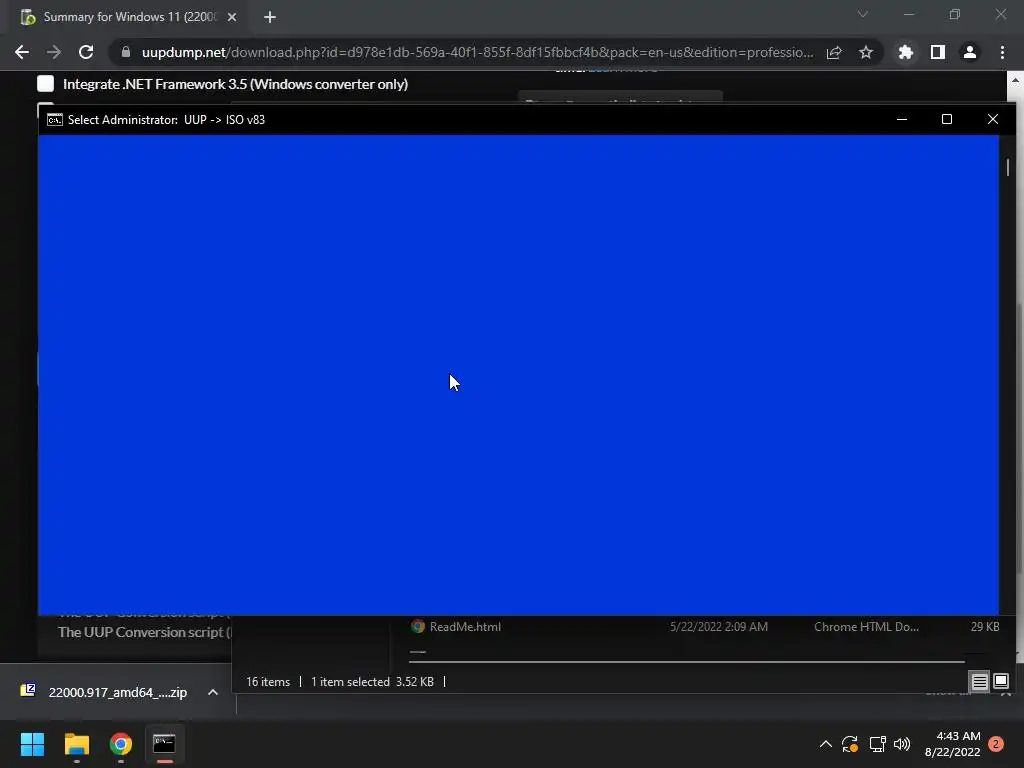Switch File Explorer to large icons view
The image size is (1024, 768).
1000,682
